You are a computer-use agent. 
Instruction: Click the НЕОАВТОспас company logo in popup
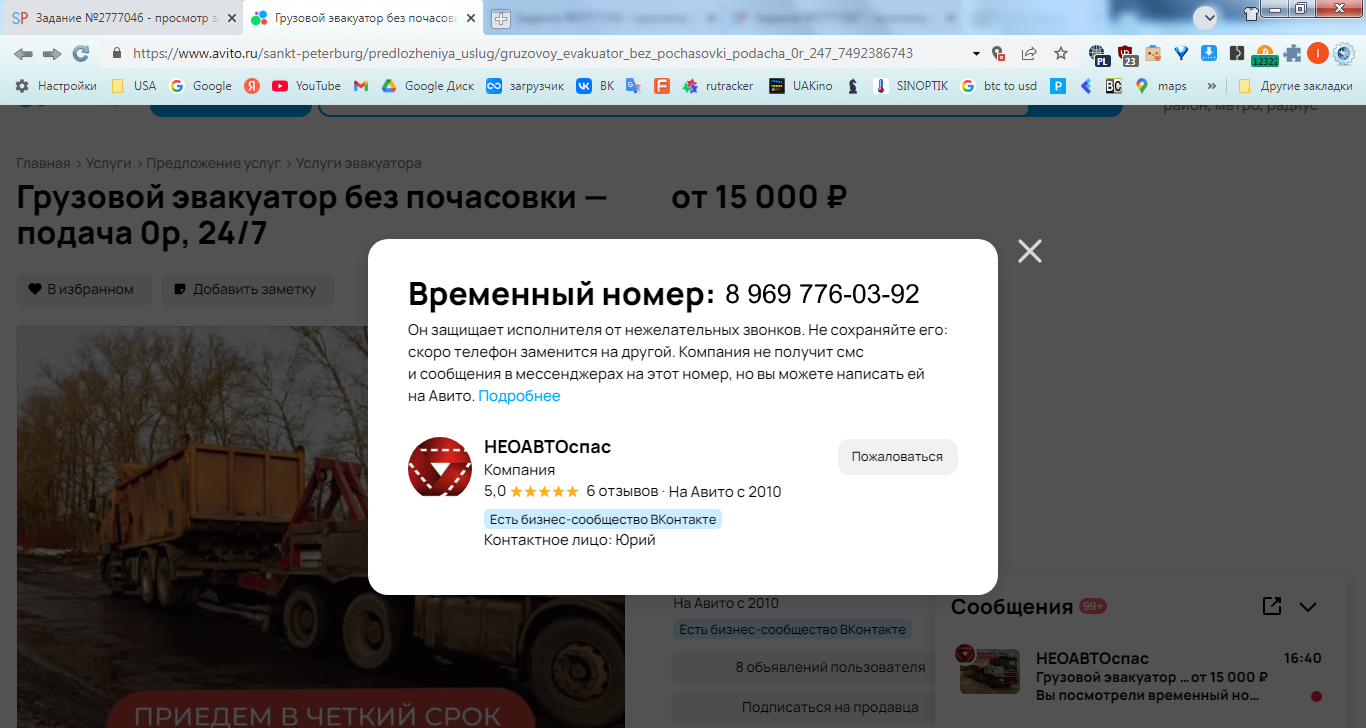point(439,467)
